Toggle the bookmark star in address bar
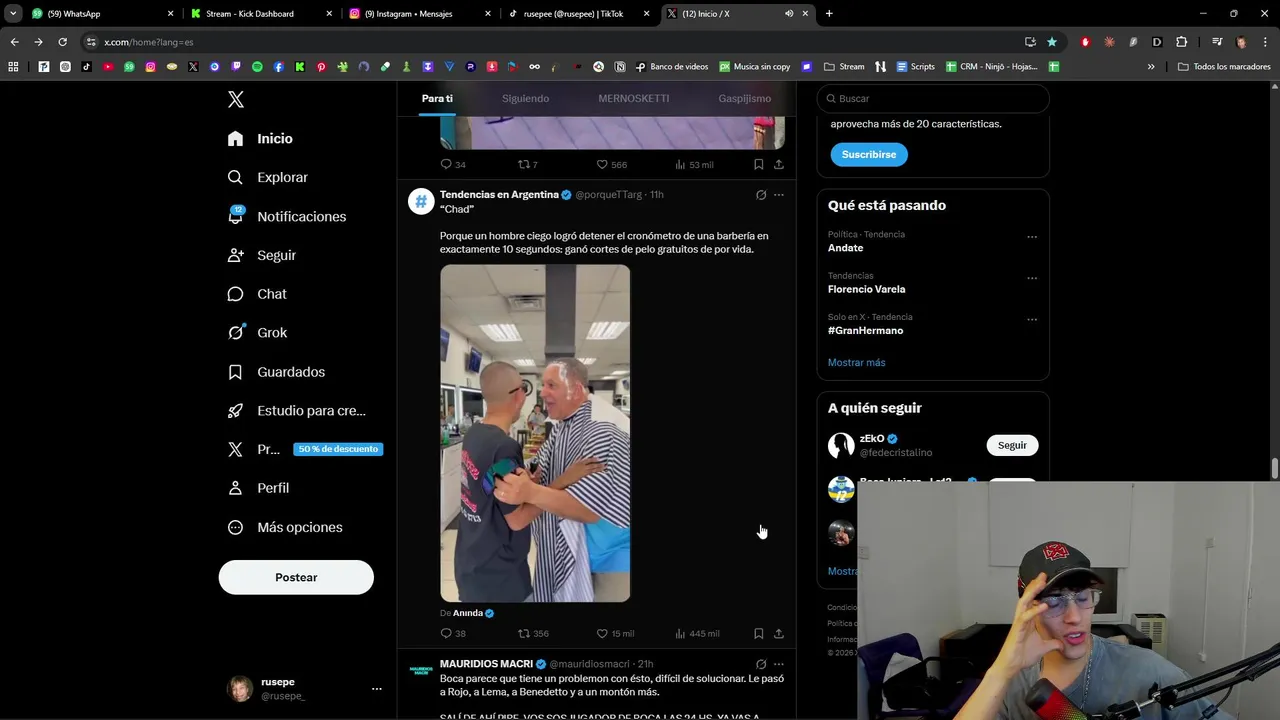 [1052, 42]
